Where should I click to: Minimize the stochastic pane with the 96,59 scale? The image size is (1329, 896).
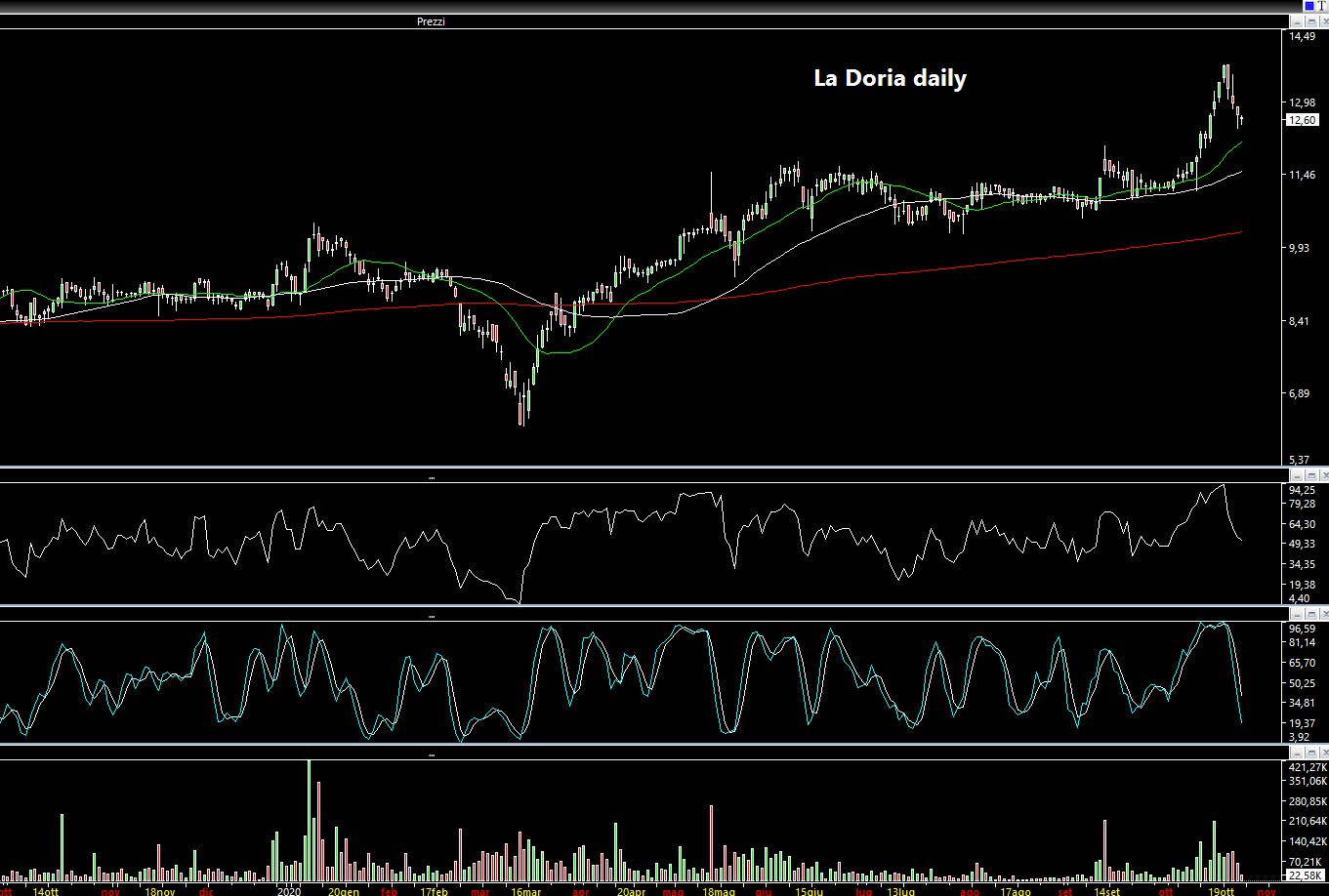pos(1297,615)
